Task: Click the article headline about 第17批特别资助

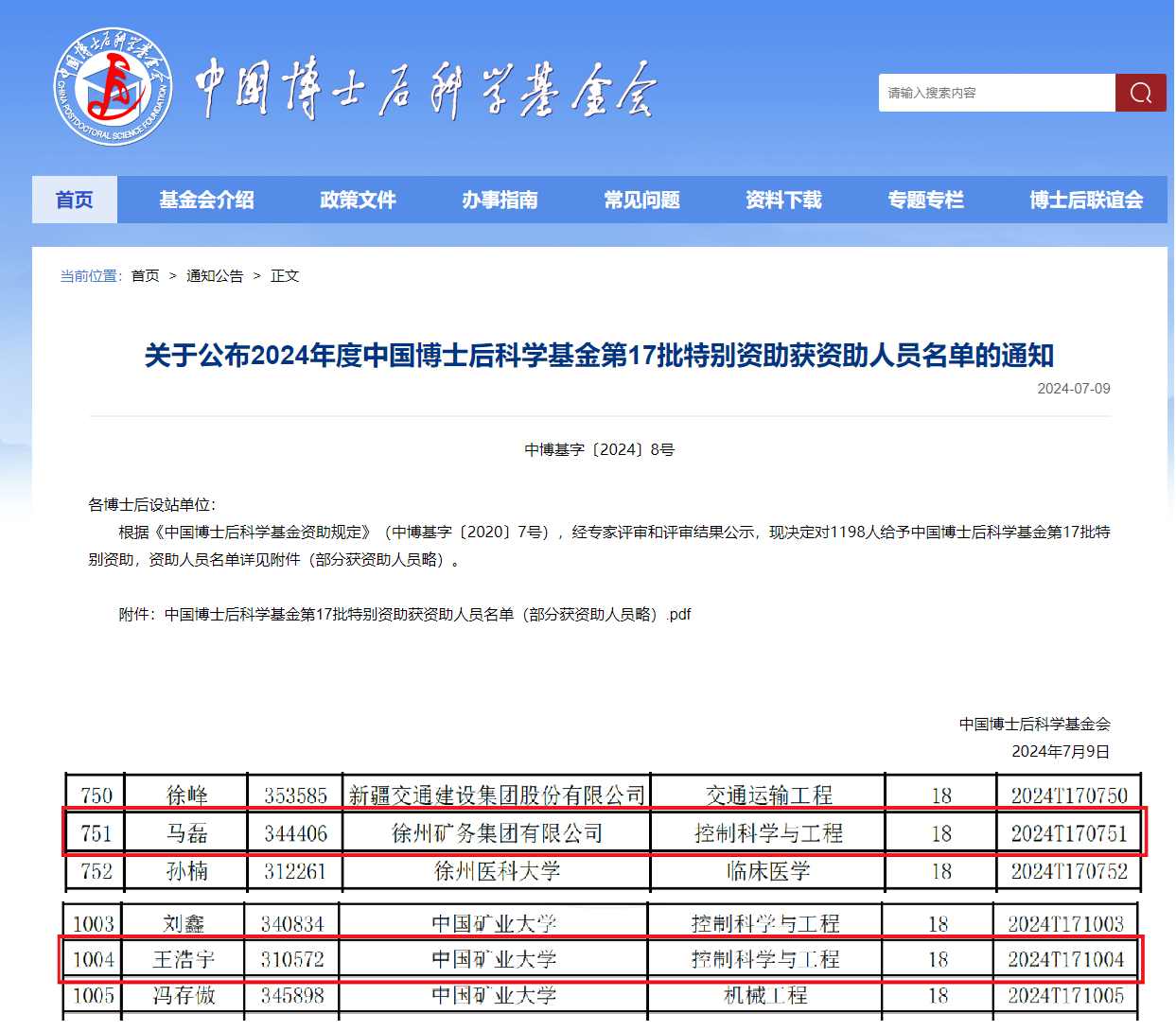Action: pyautogui.click(x=599, y=356)
